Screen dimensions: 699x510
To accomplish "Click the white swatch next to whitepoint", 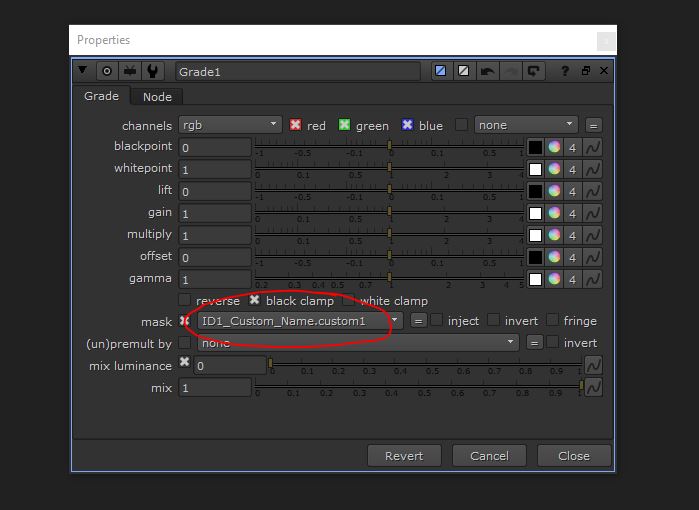I will point(535,169).
